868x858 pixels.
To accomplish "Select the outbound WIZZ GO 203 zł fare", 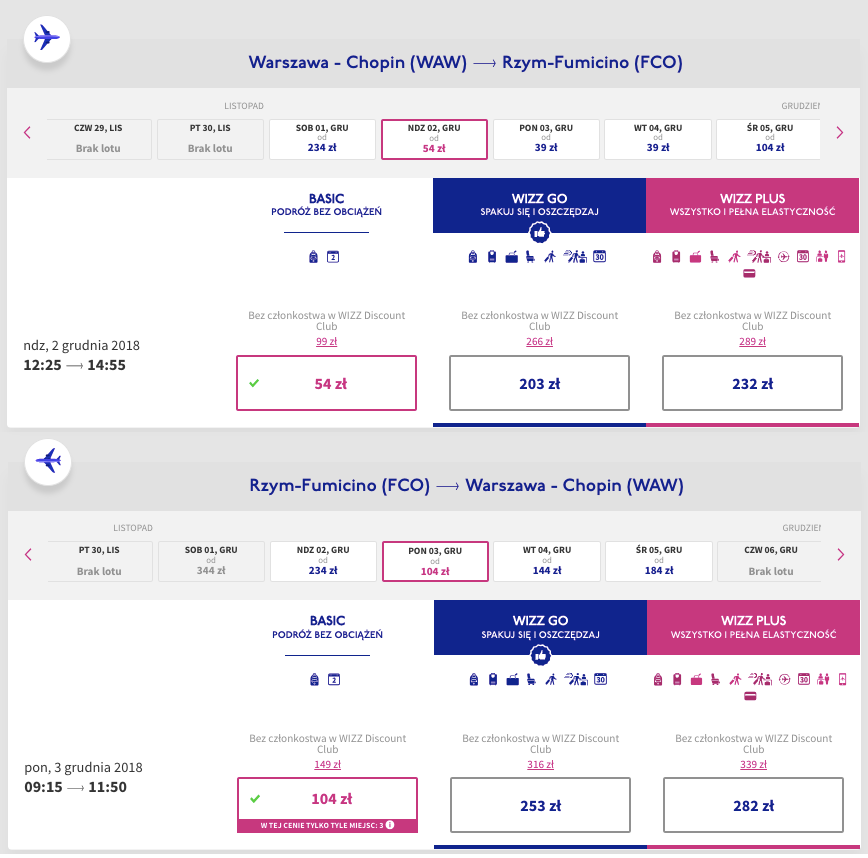I will (539, 383).
